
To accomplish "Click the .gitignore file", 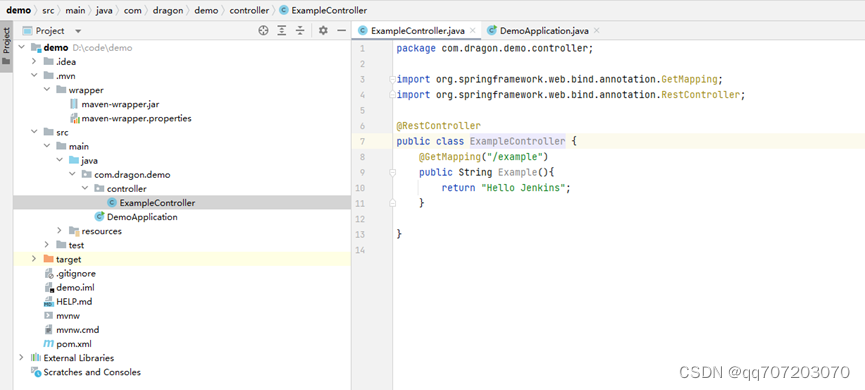I will [76, 273].
